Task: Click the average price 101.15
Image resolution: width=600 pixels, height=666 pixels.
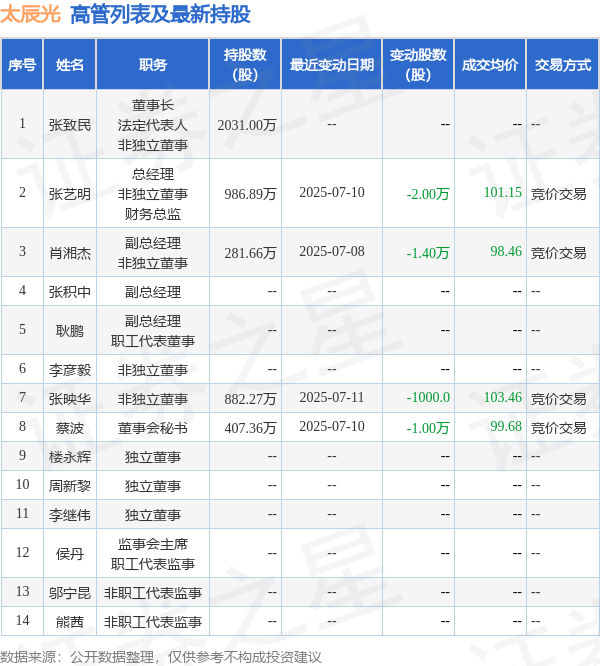Action: point(503,192)
